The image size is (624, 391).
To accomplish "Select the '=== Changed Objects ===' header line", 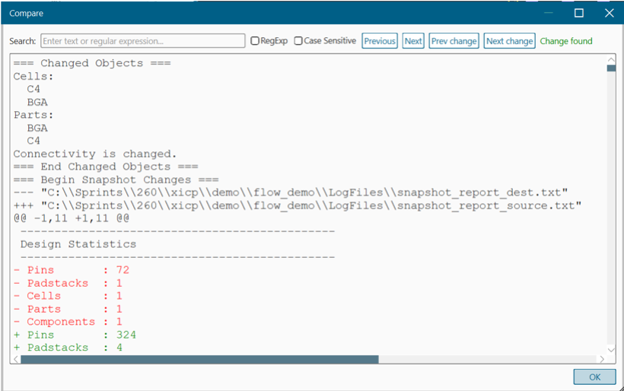I will [x=92, y=63].
